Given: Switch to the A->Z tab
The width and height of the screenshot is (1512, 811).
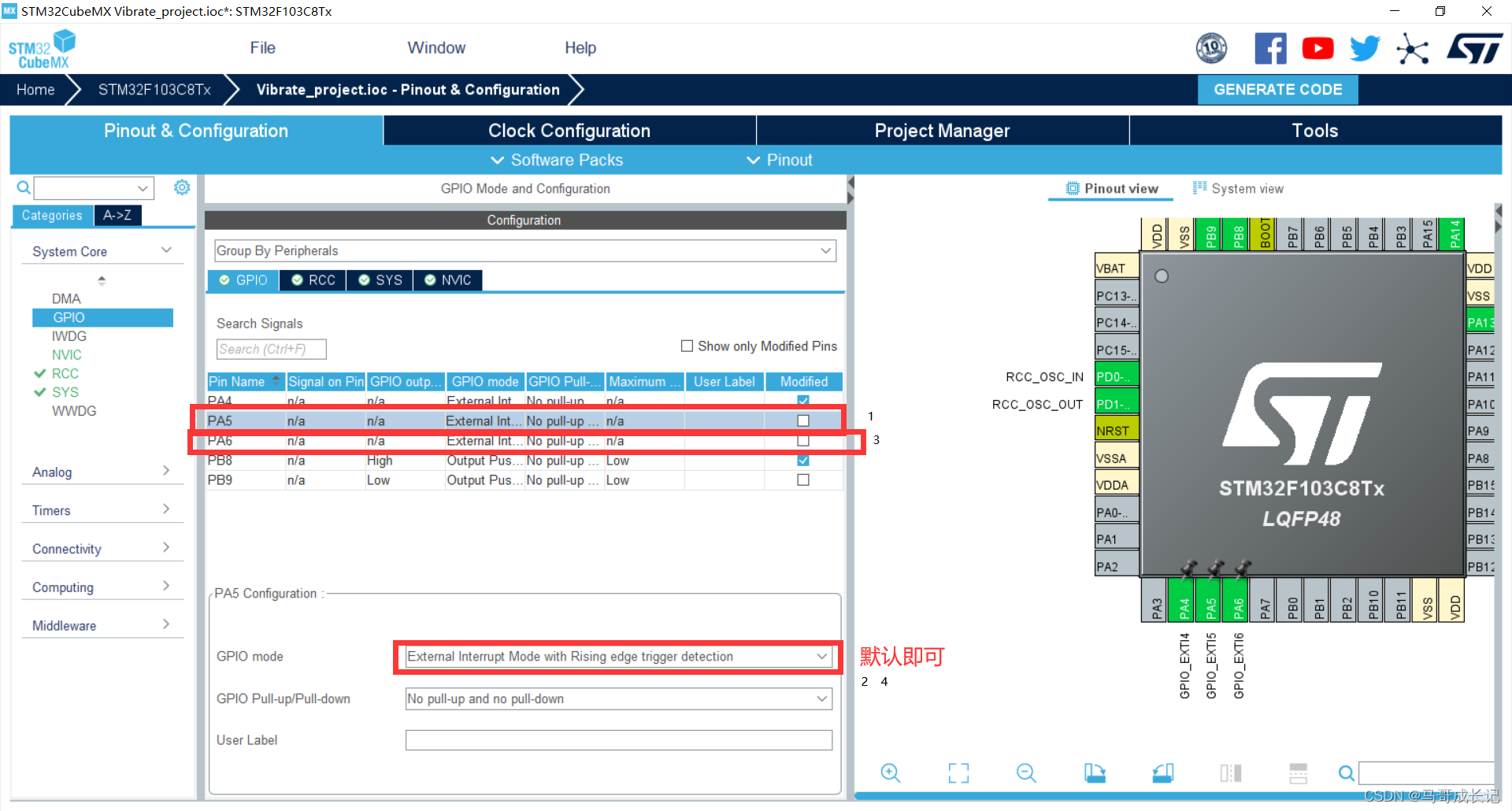Looking at the screenshot, I should point(117,215).
